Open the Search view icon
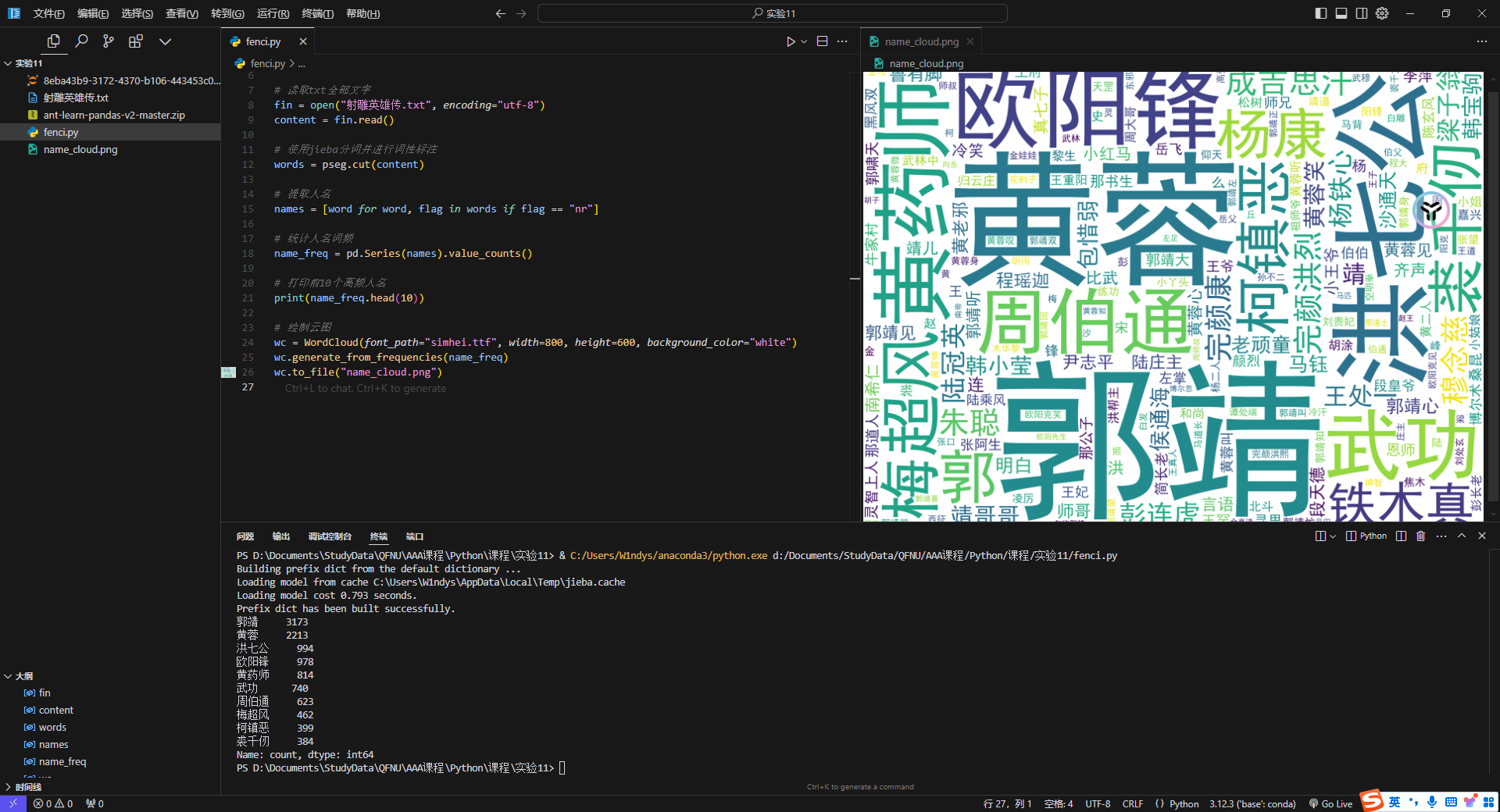This screenshot has height=812, width=1500. (x=81, y=41)
